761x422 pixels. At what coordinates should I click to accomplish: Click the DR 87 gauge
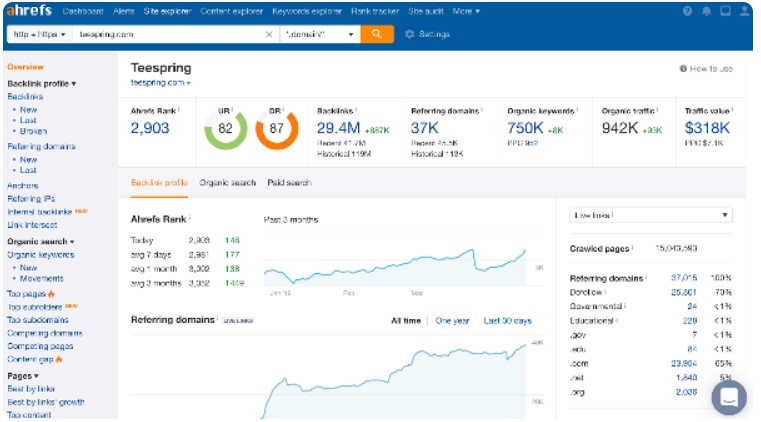click(277, 129)
